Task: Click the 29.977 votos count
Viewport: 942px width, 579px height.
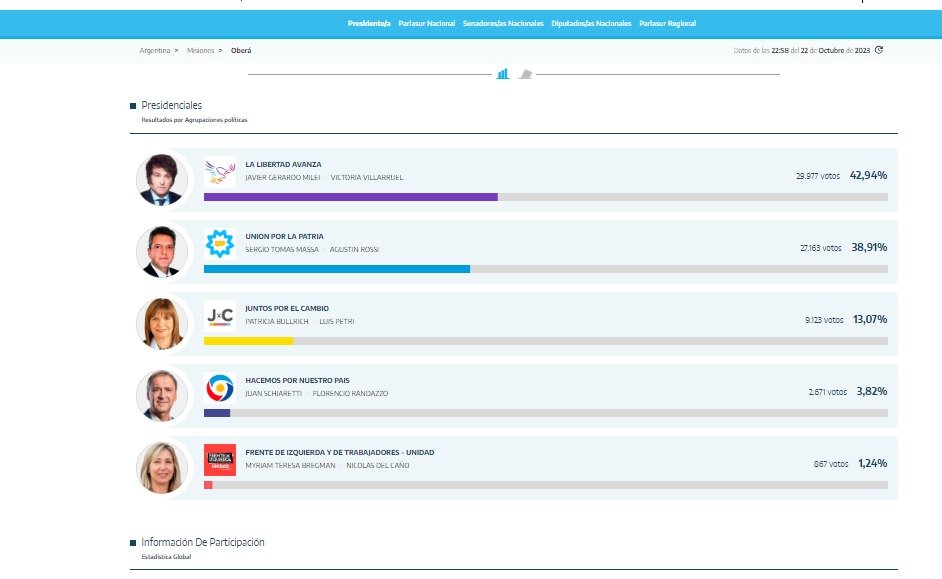Action: pos(818,176)
